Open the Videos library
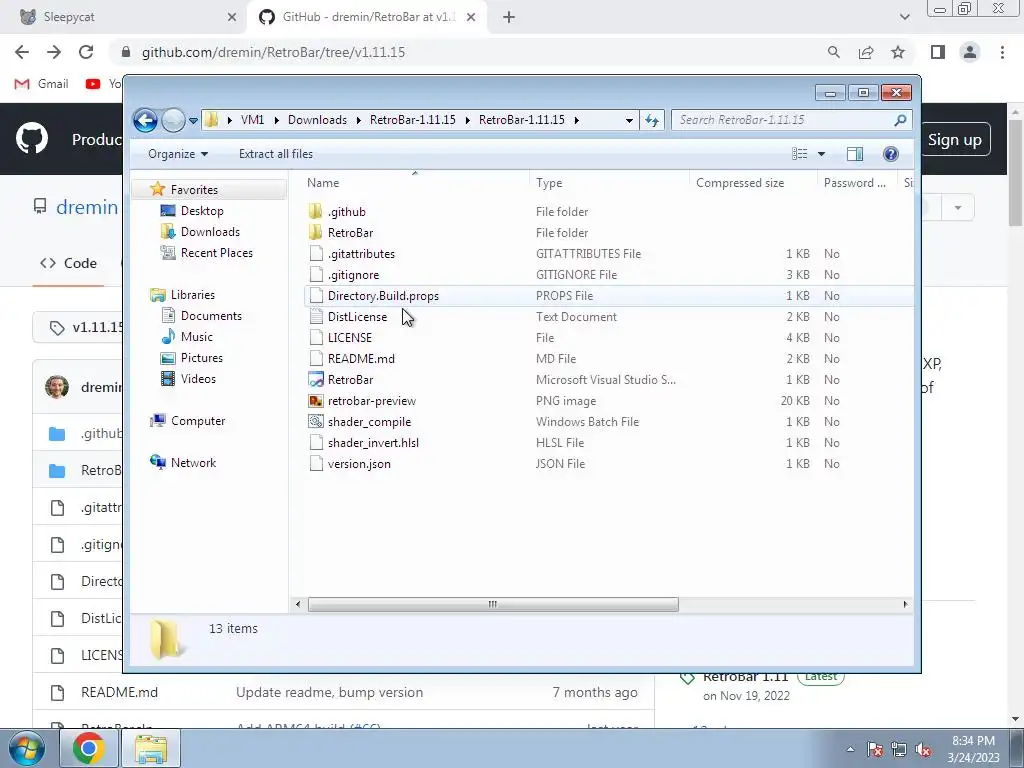 [198, 379]
